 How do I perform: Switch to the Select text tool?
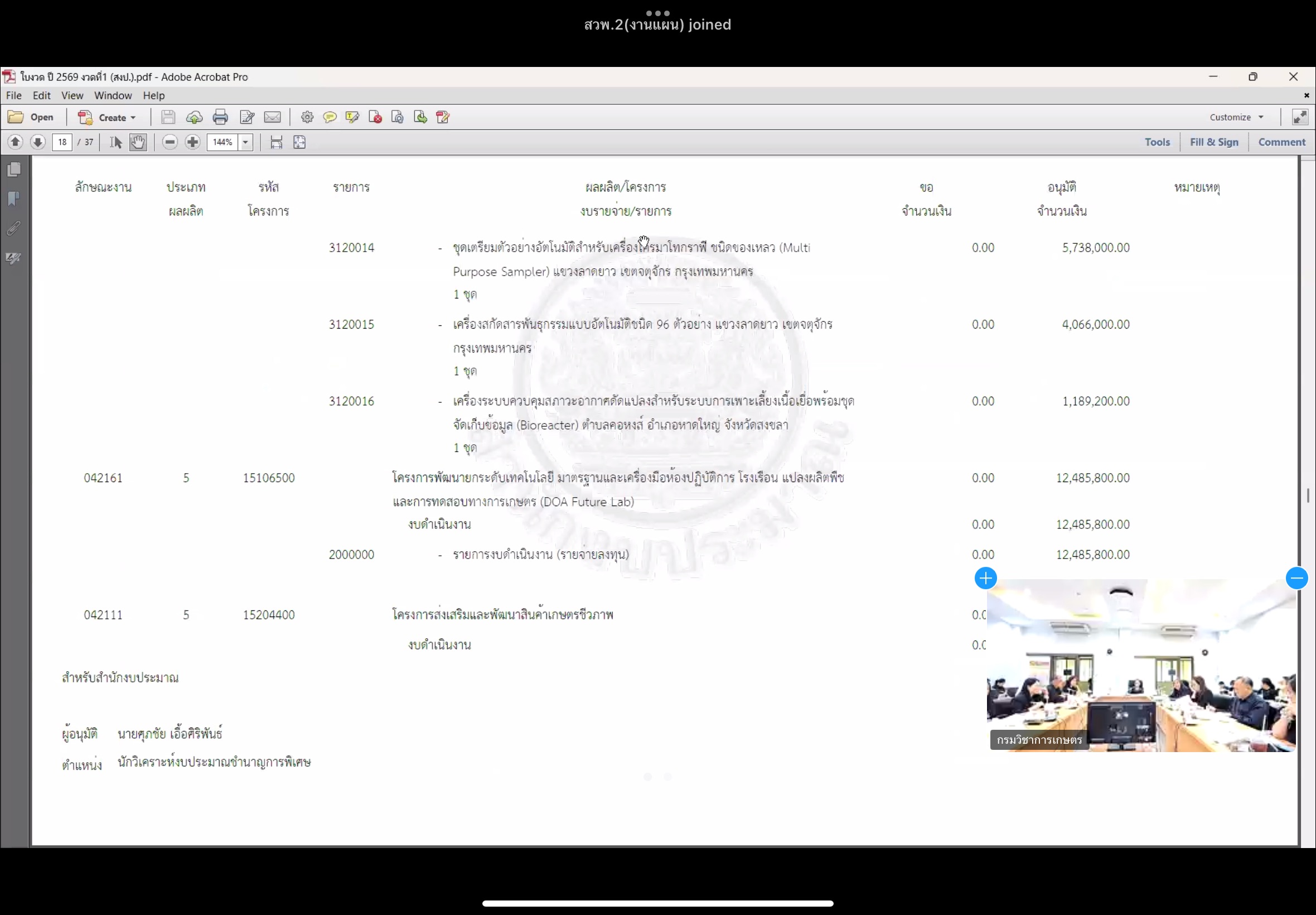tap(116, 142)
